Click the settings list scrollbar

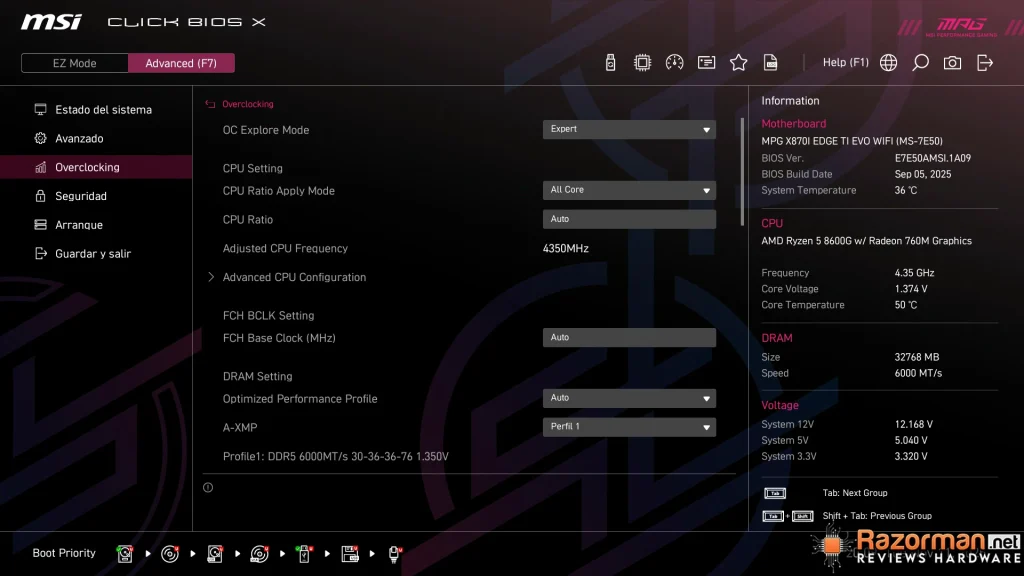[742, 172]
